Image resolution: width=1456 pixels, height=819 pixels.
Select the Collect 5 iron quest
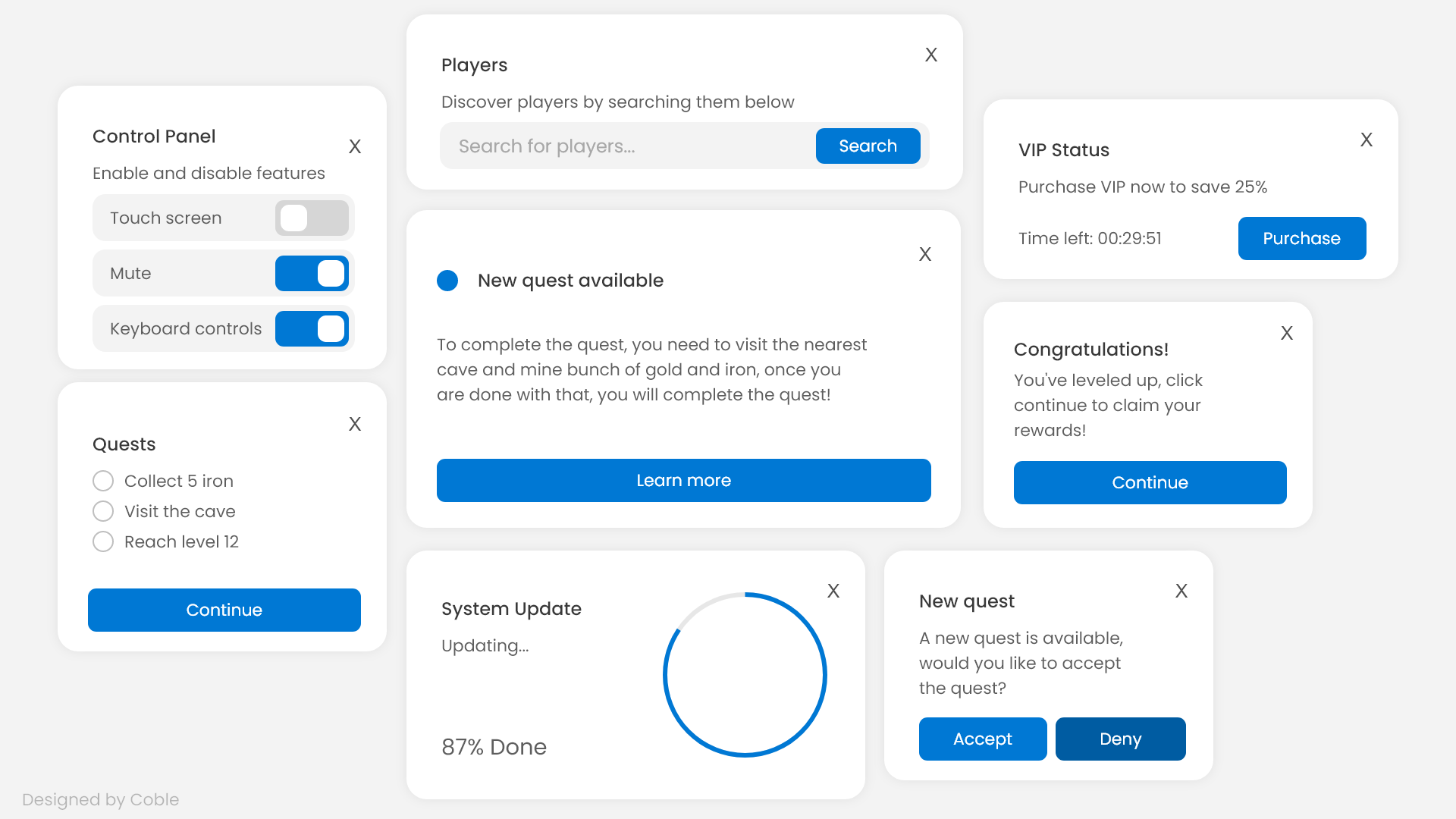[103, 481]
